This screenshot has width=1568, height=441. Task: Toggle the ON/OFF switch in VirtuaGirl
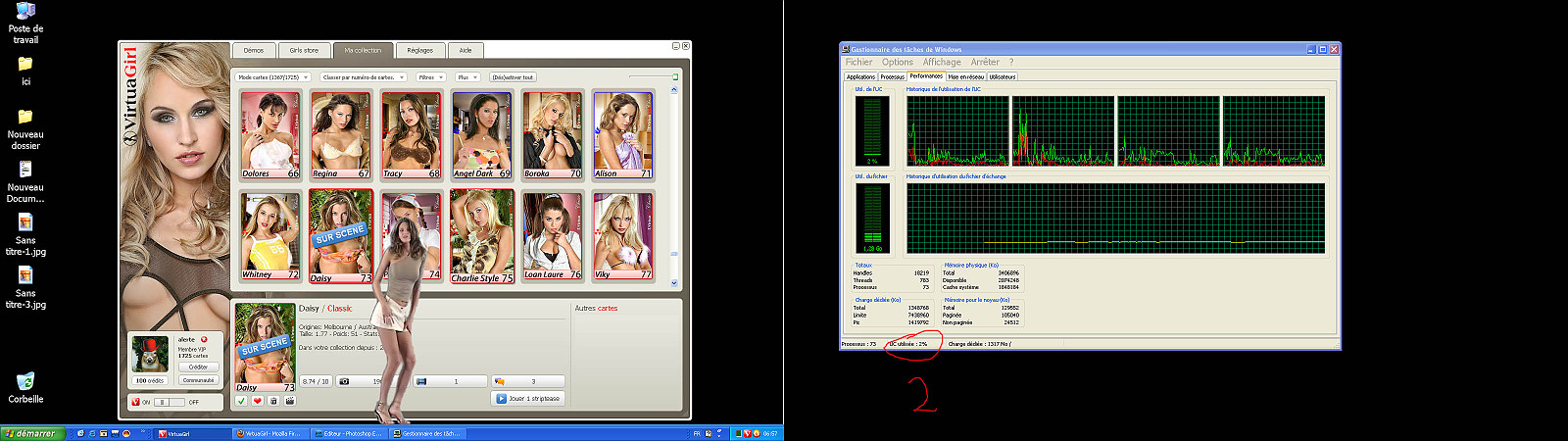(x=170, y=402)
